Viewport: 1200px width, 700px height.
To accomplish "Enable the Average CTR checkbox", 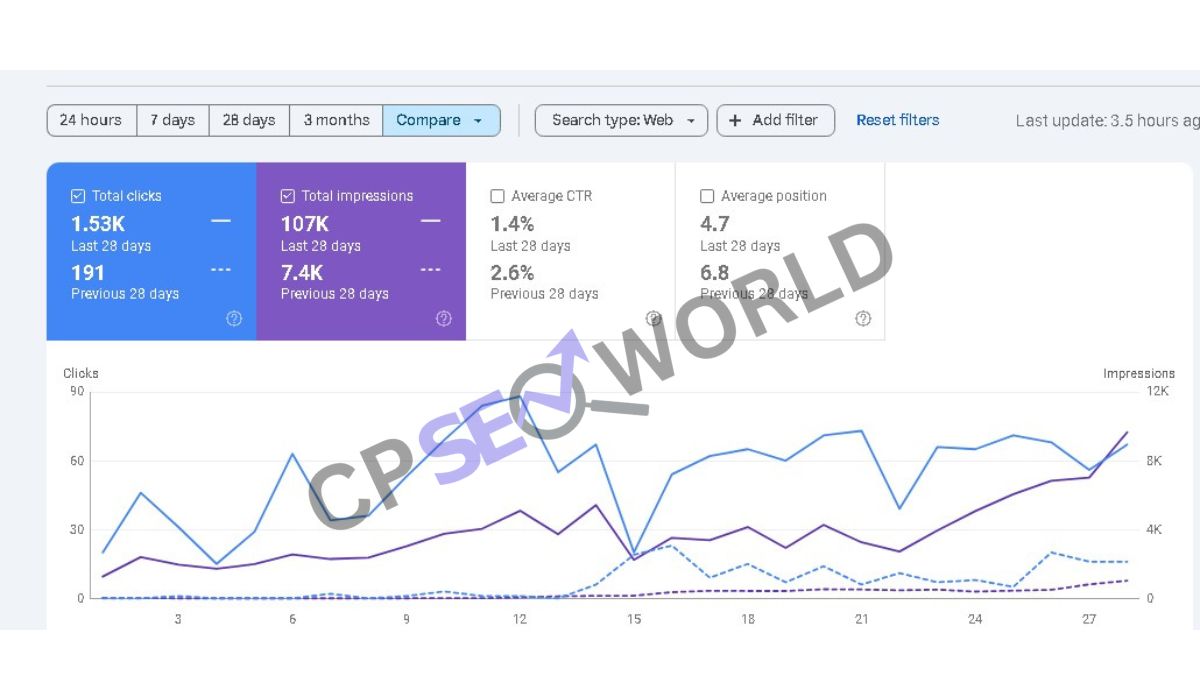I will (497, 196).
